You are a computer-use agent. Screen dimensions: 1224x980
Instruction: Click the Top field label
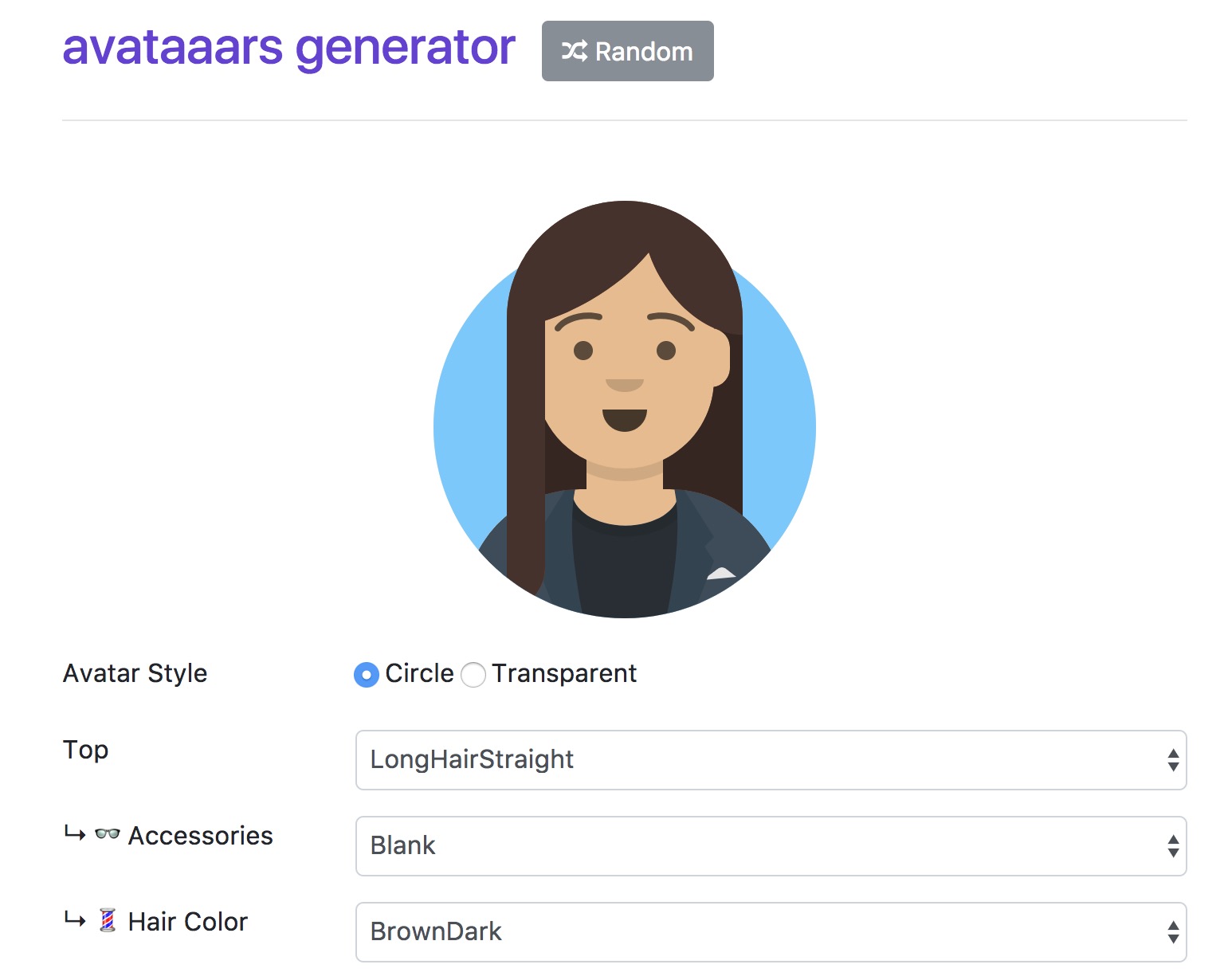(x=86, y=751)
